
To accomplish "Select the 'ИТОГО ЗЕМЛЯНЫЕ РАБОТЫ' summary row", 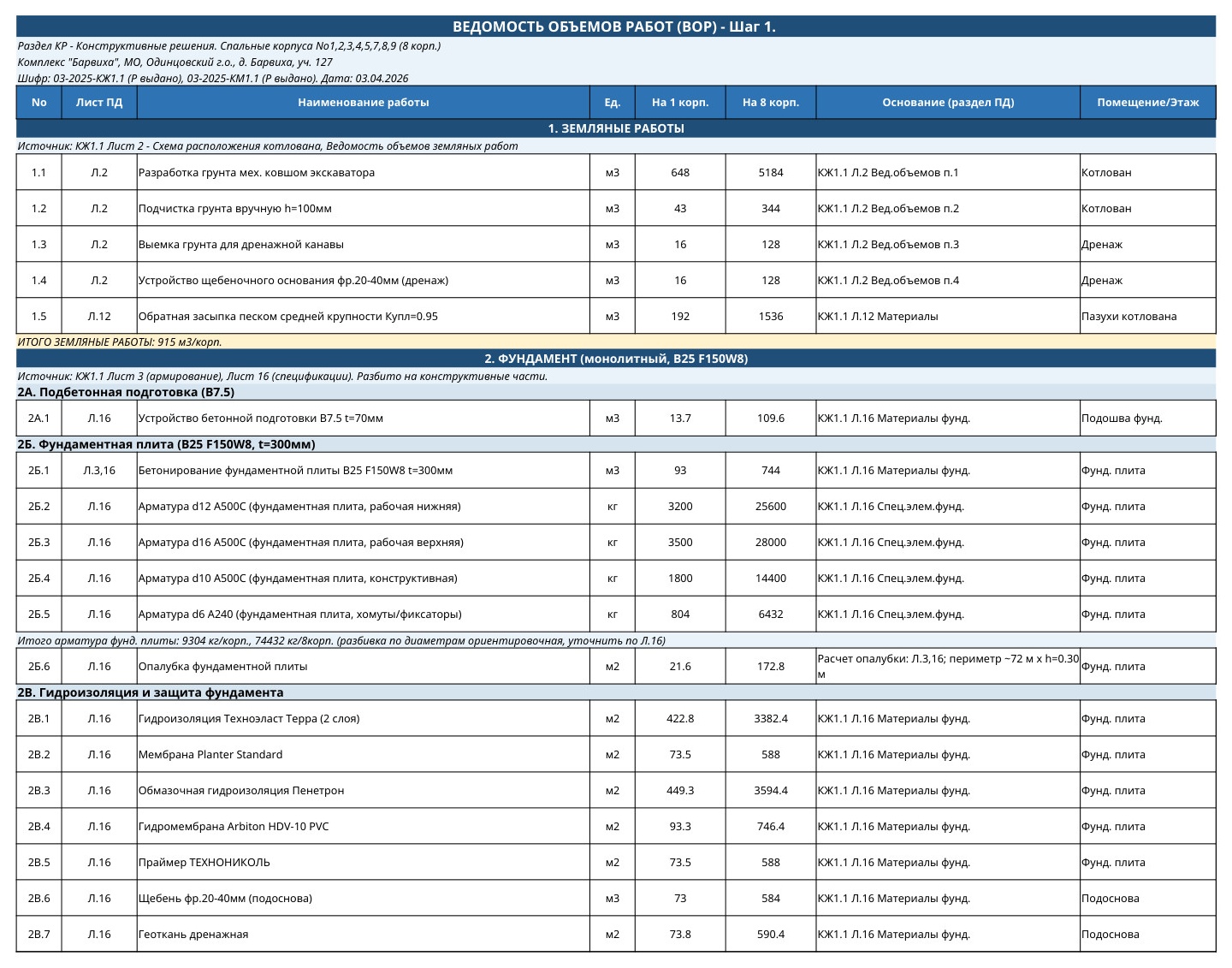I will coord(616,341).
